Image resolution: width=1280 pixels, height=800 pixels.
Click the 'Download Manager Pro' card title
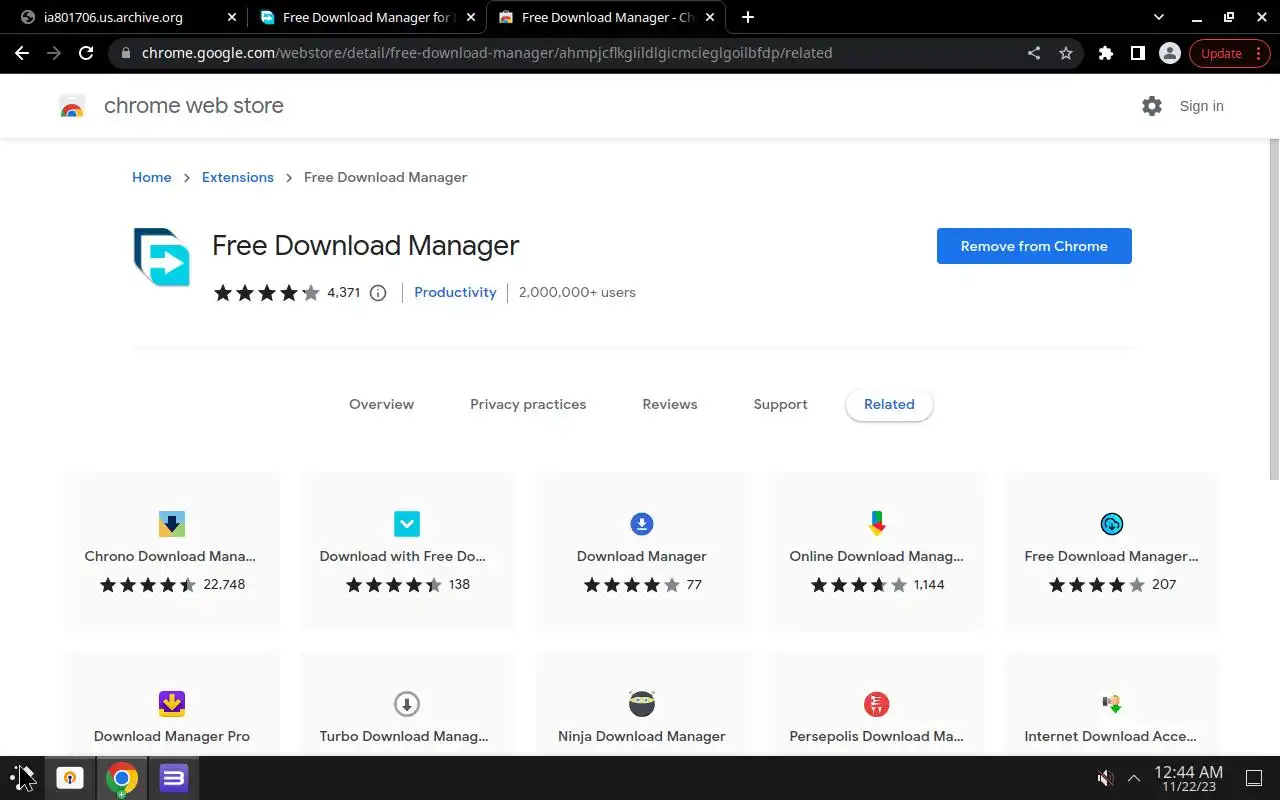(x=172, y=736)
